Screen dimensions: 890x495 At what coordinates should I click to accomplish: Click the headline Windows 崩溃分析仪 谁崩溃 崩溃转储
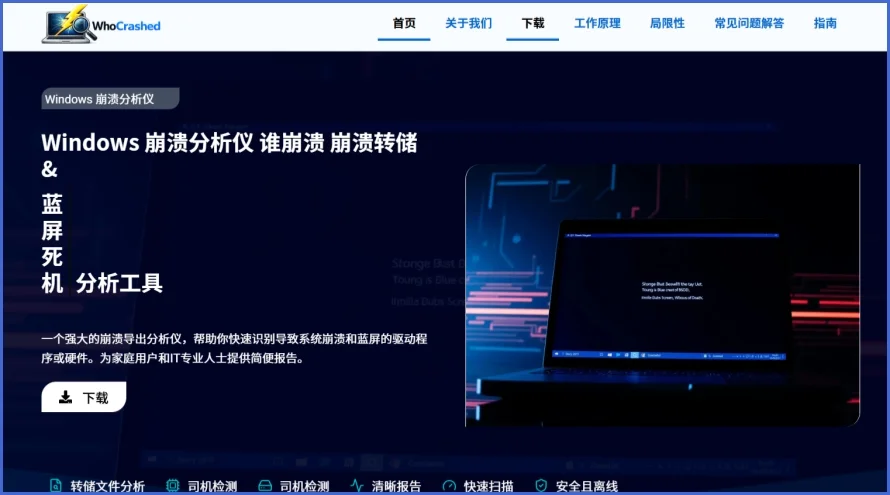click(229, 142)
